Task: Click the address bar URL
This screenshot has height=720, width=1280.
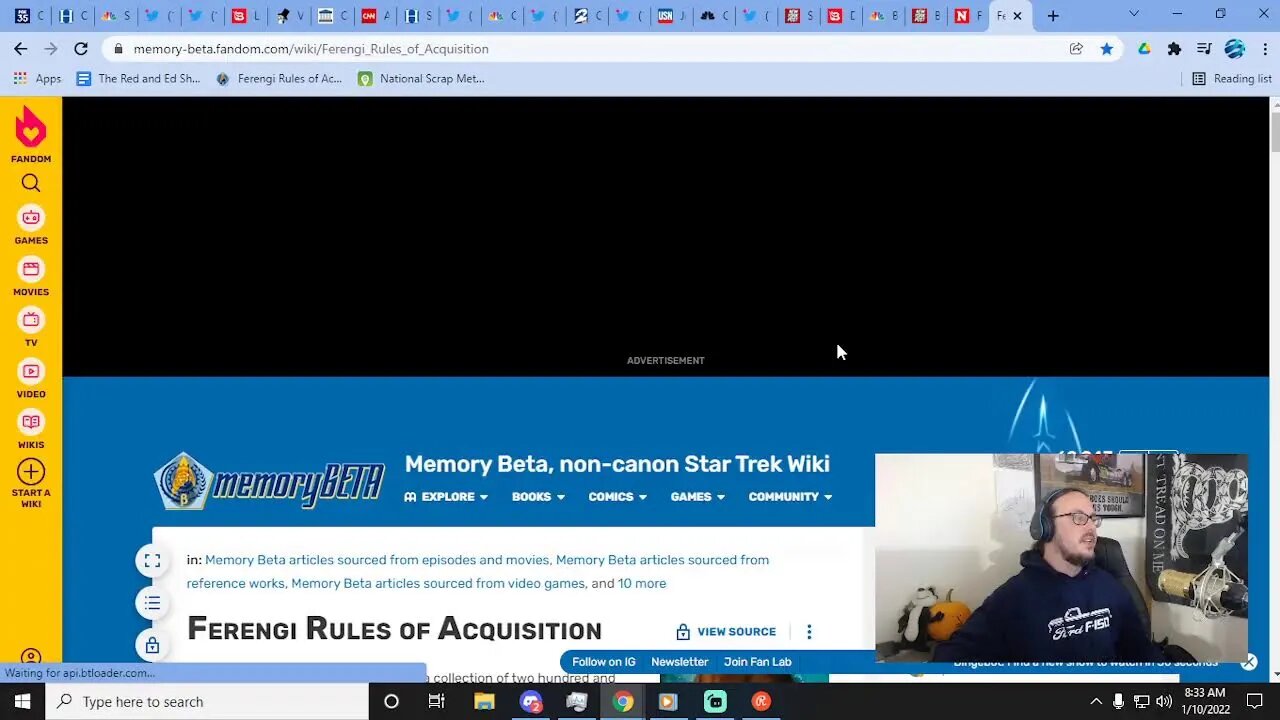Action: pyautogui.click(x=311, y=49)
